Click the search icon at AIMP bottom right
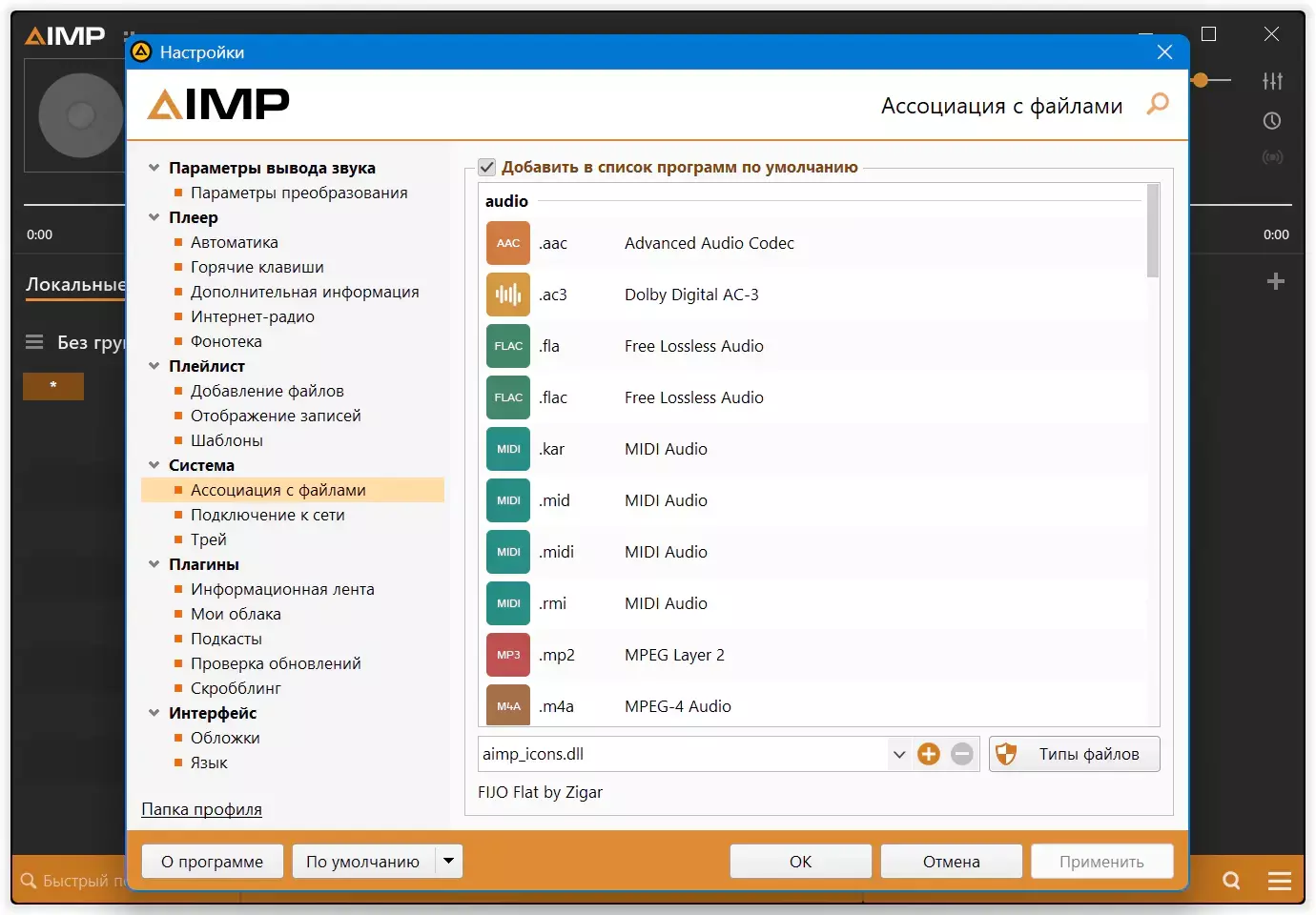The image size is (1316, 915). point(1232,881)
